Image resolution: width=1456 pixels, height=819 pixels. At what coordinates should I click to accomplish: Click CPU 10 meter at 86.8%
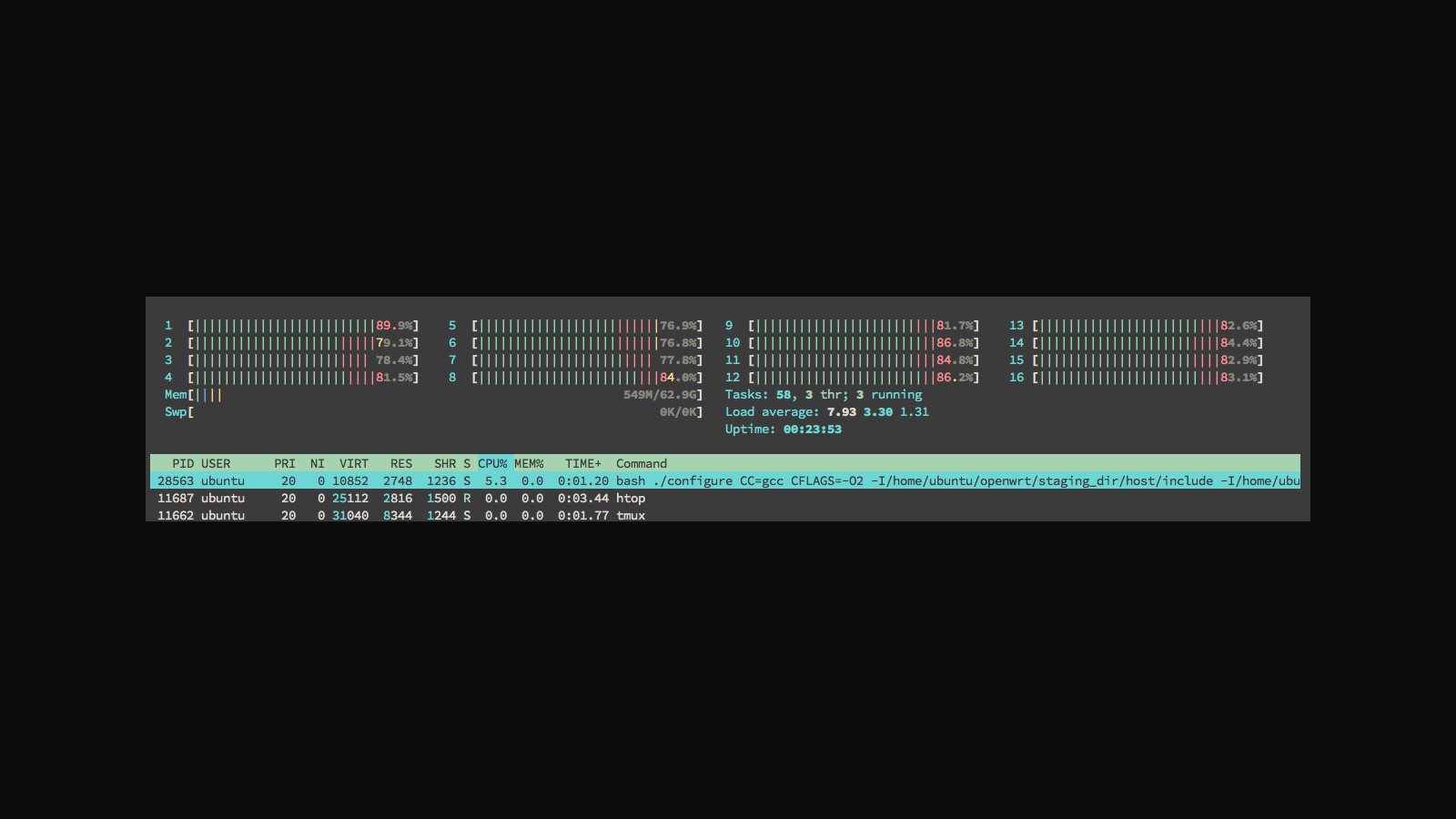853,342
